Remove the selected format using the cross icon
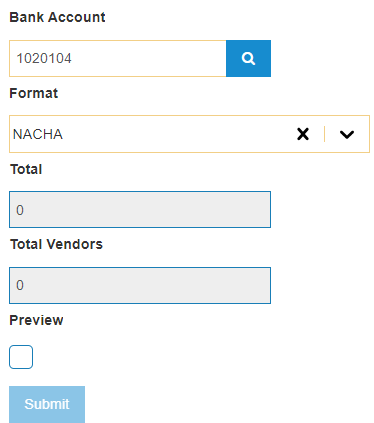This screenshot has height=423, width=374. point(303,134)
